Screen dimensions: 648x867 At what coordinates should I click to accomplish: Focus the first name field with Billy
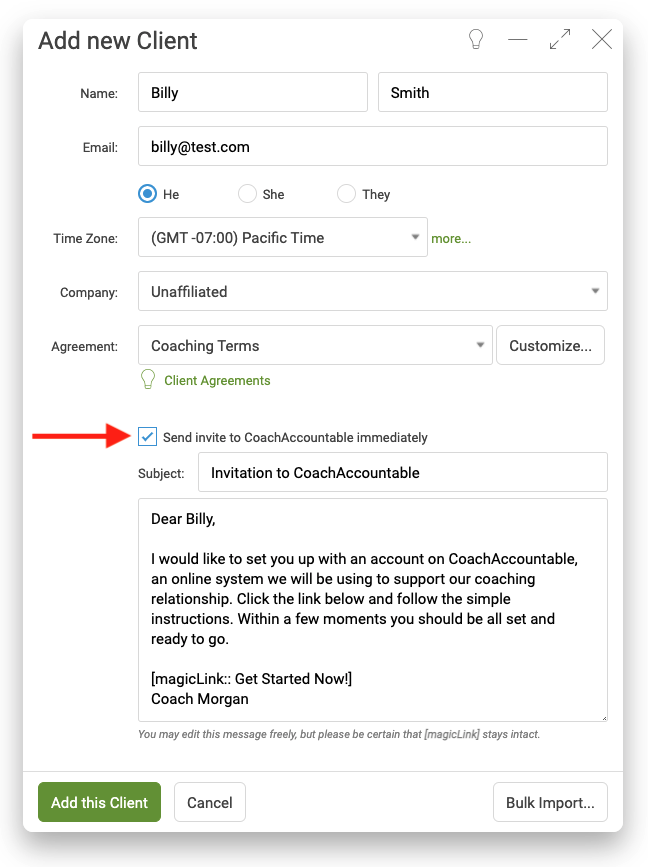coord(253,92)
